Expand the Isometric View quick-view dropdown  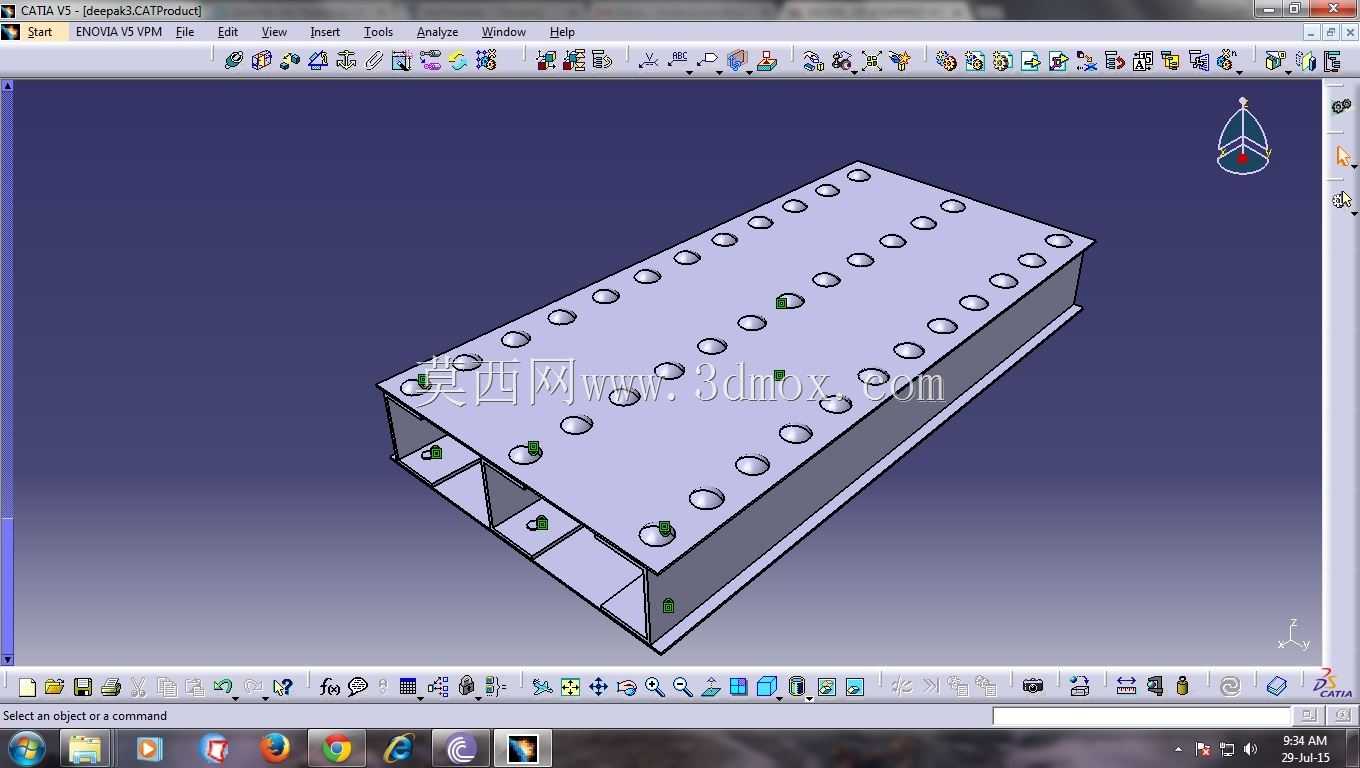pyautogui.click(x=780, y=697)
